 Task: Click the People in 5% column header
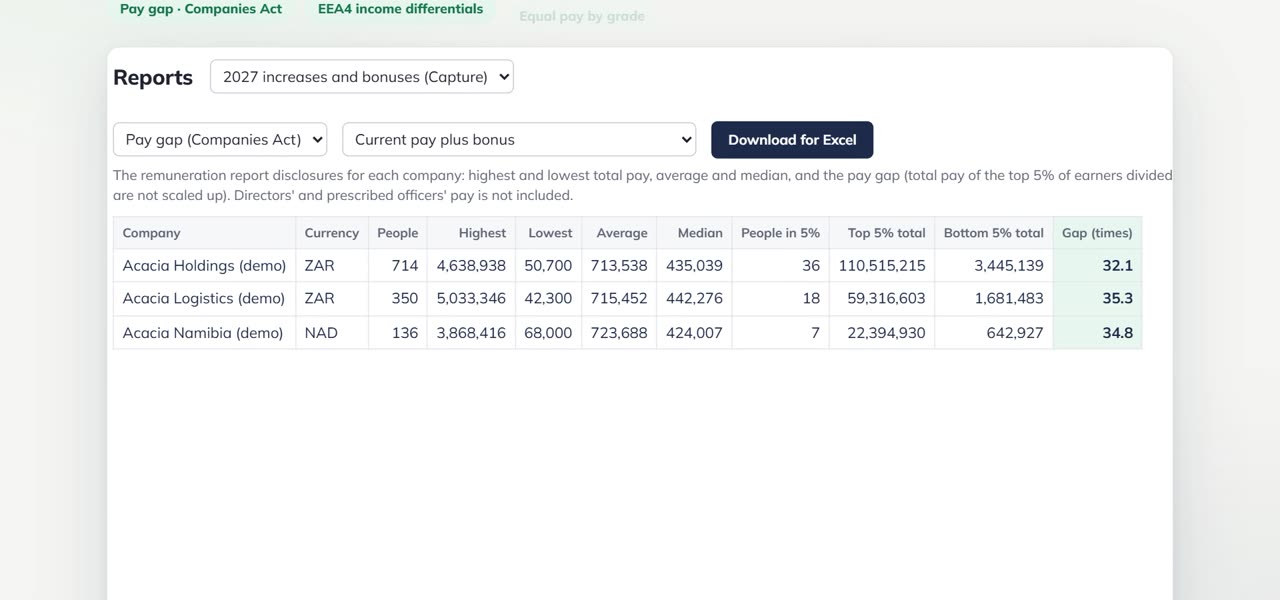tap(781, 233)
